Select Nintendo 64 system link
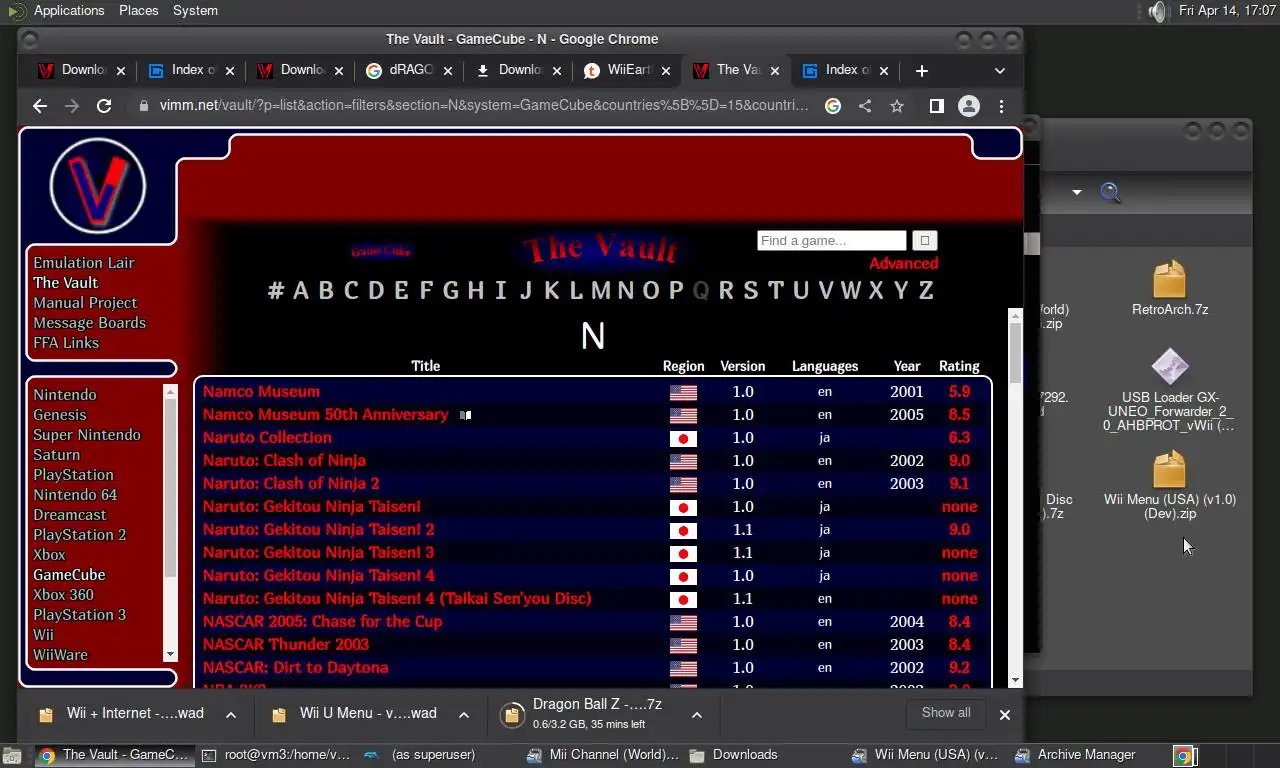The width and height of the screenshot is (1280, 768). pyautogui.click(x=75, y=495)
